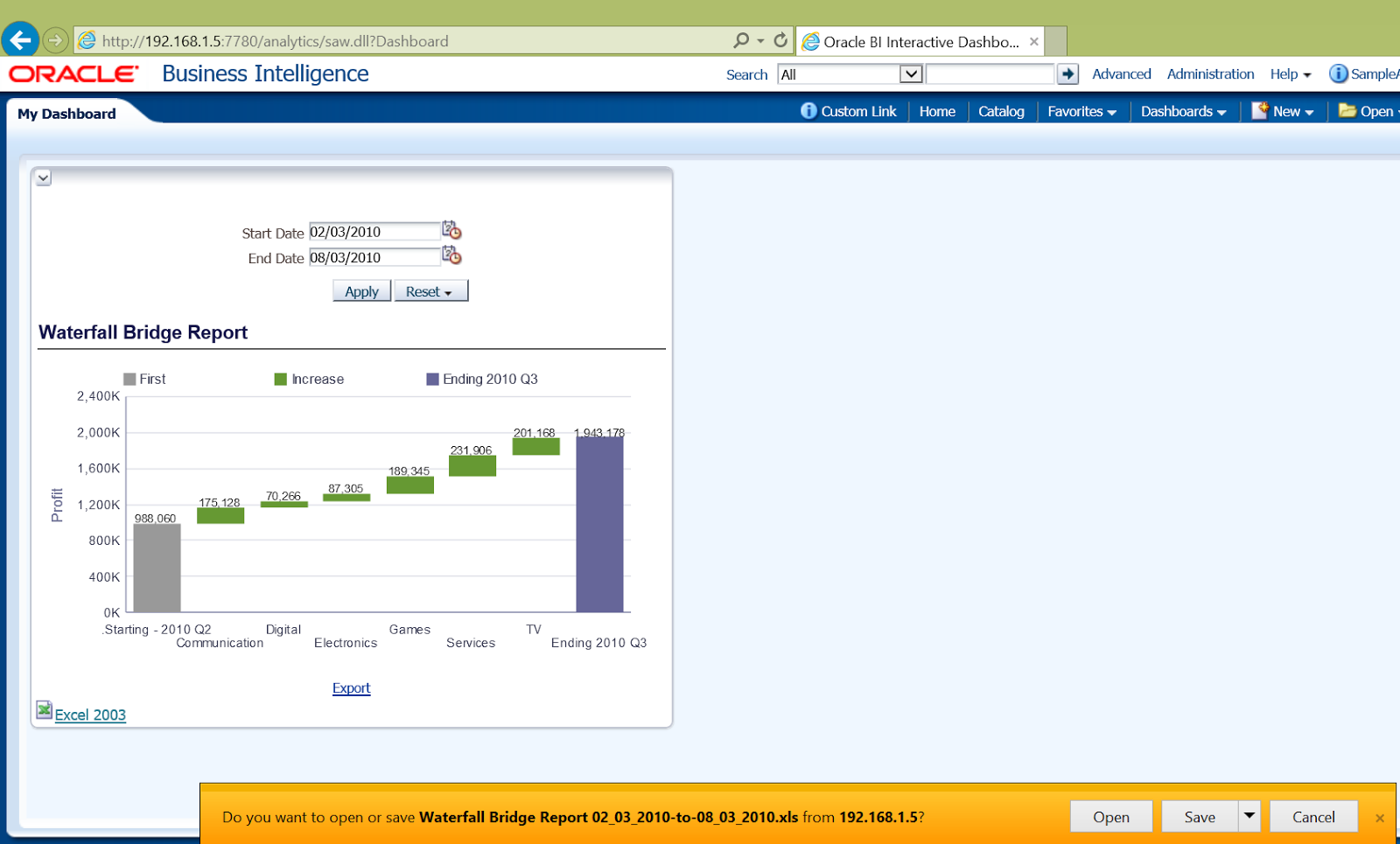Click the search text input field
1400x844 pixels.
click(990, 74)
